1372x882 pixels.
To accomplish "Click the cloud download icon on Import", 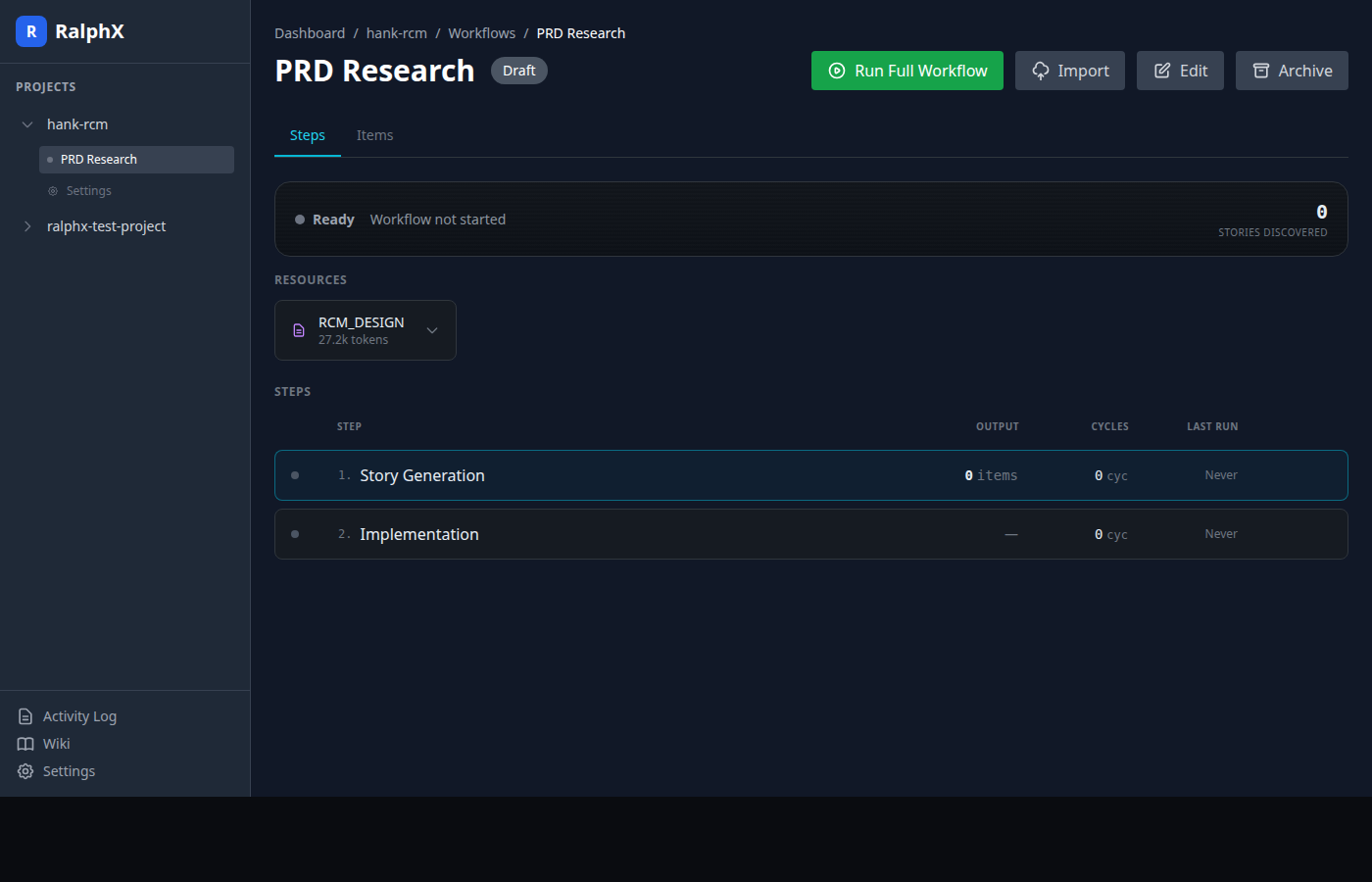I will (x=1041, y=71).
